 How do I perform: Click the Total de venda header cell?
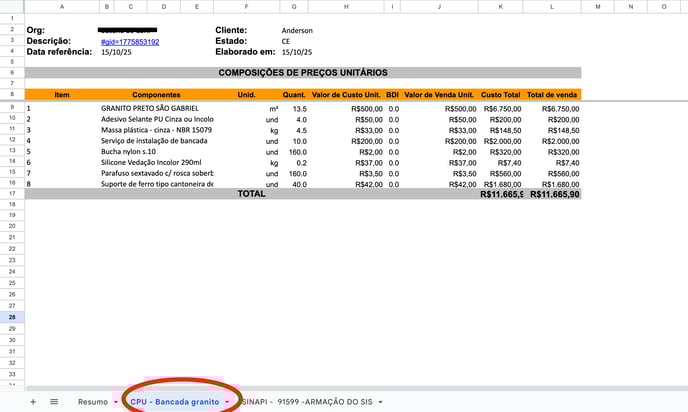552,94
